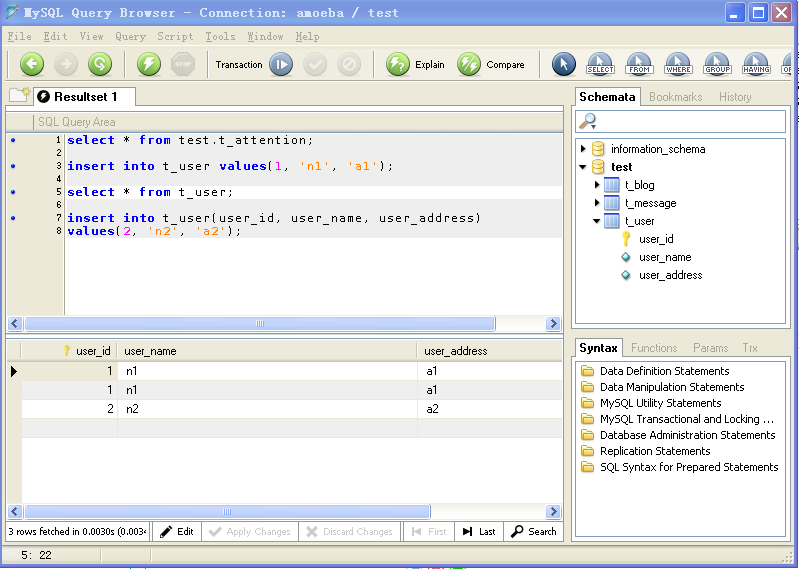Switch to the History tab
This screenshot has width=799, height=569.
point(735,97)
